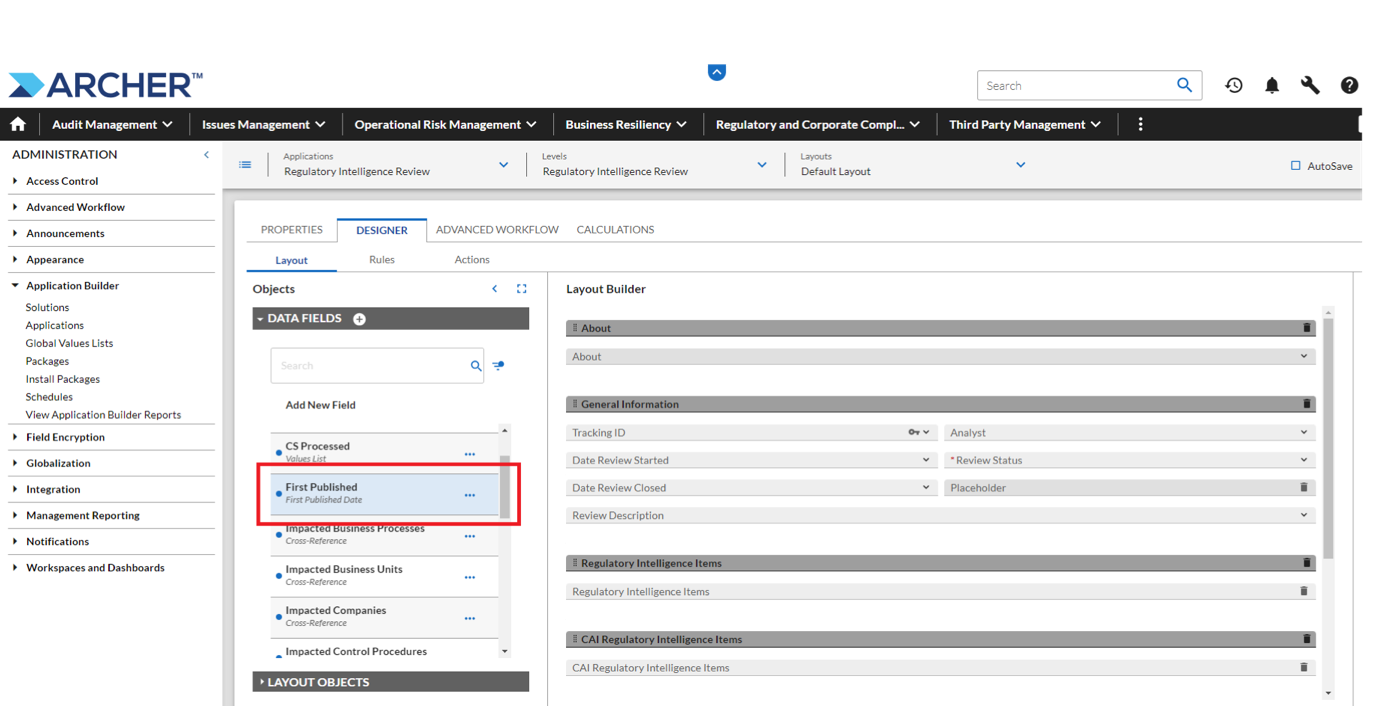Image resolution: width=1376 pixels, height=706 pixels.
Task: Open the Rules sub-tab
Action: click(382, 260)
